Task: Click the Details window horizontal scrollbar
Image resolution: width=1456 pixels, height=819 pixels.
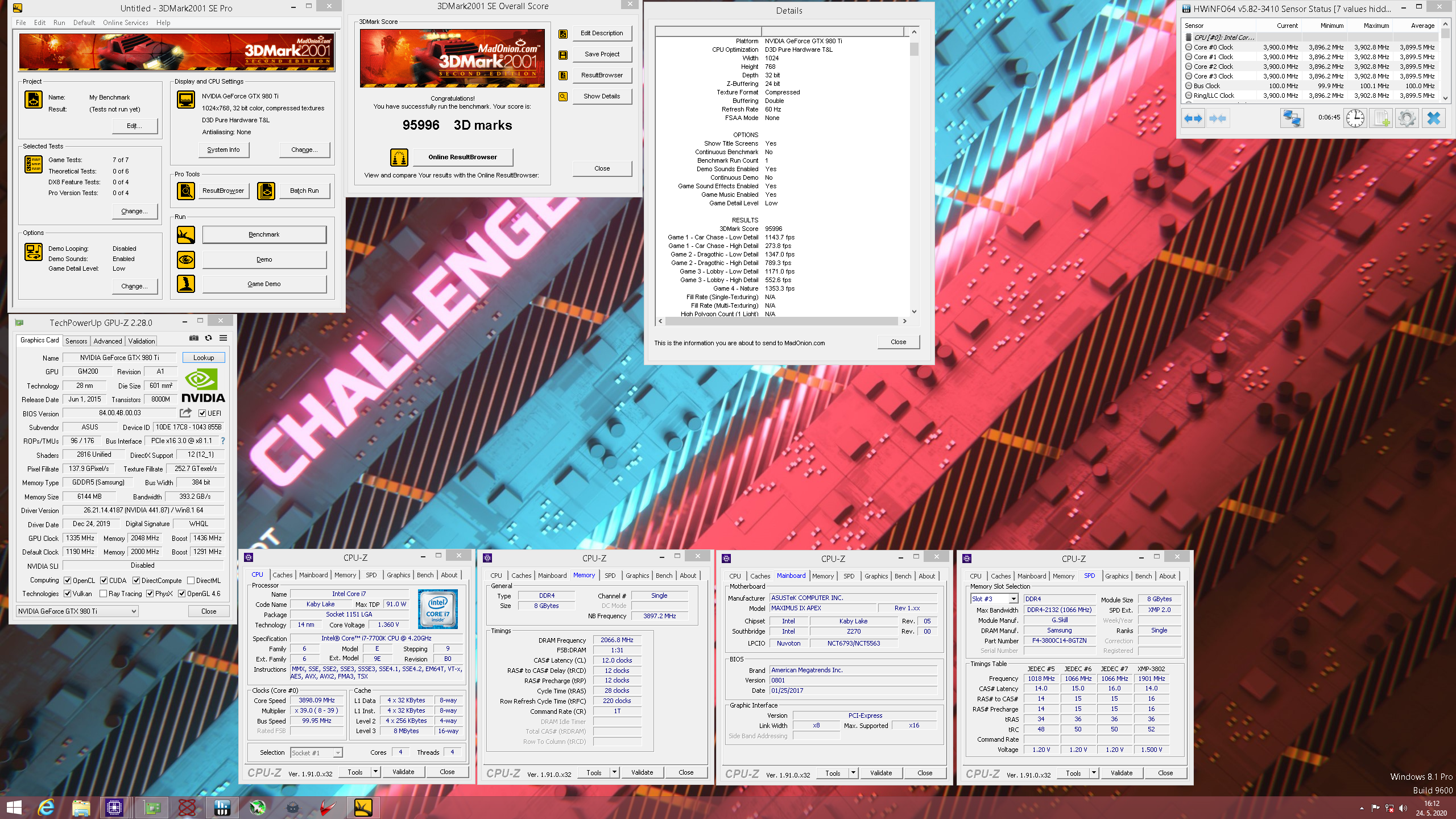Action: coord(782,321)
